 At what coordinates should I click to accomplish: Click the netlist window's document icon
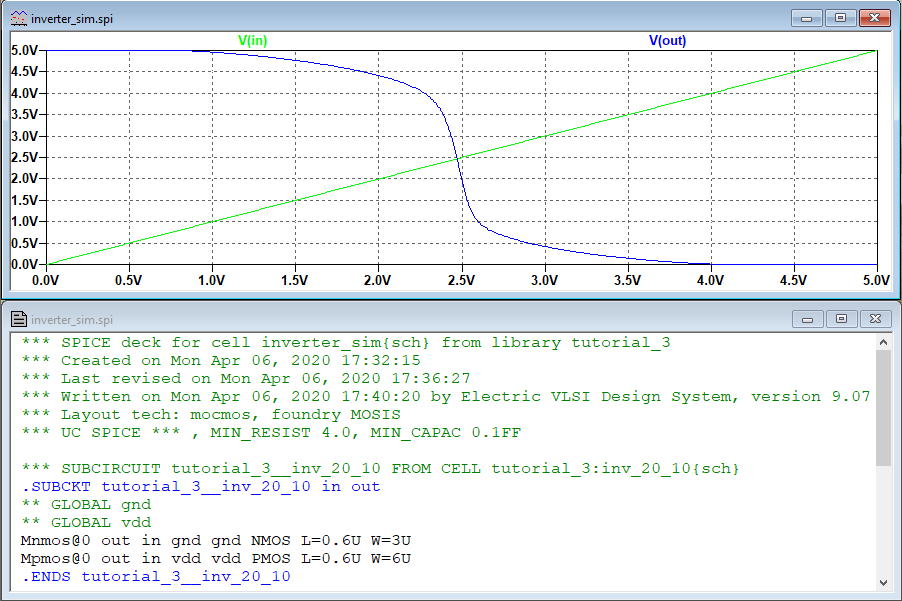[x=18, y=319]
